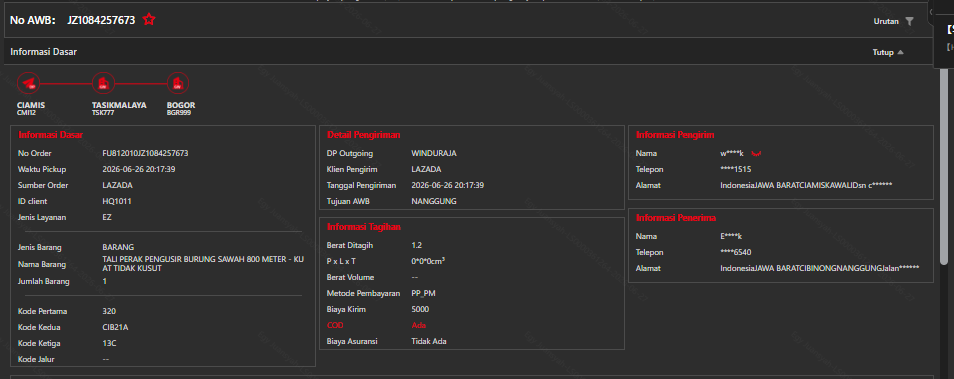Click the Waktu Pickup value 2026-06-26 20:17:39
Screen dimensions: 954x379
pos(139,169)
